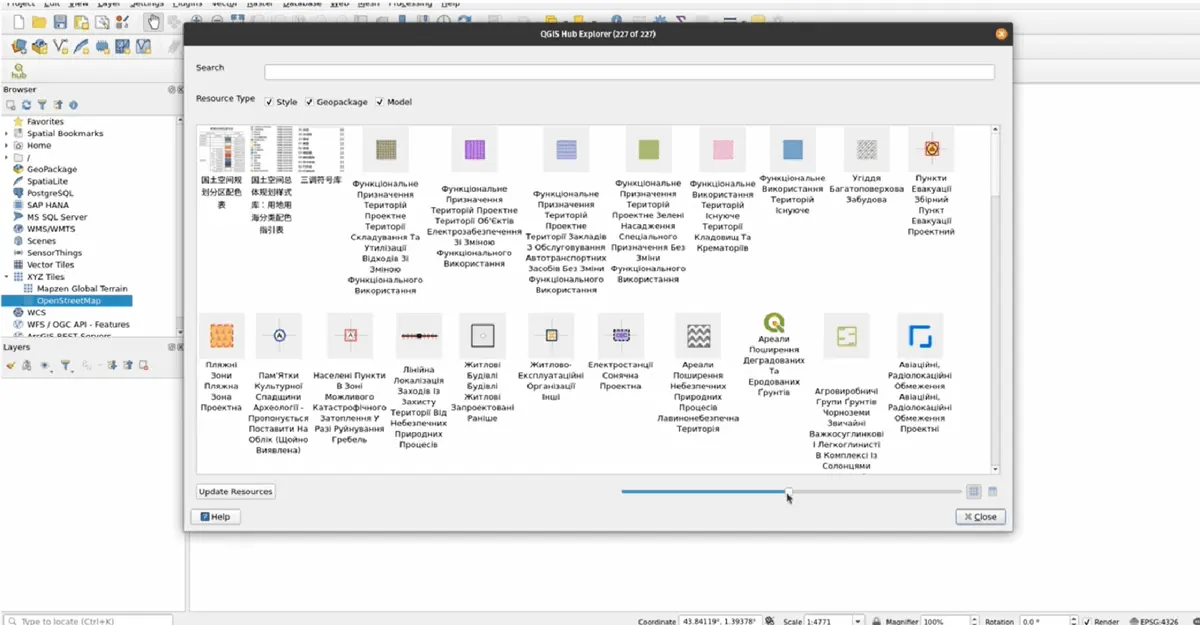Click the New Temporary Scratch Layer icon
Image resolution: width=1200 pixels, height=625 pixels.
102,46
